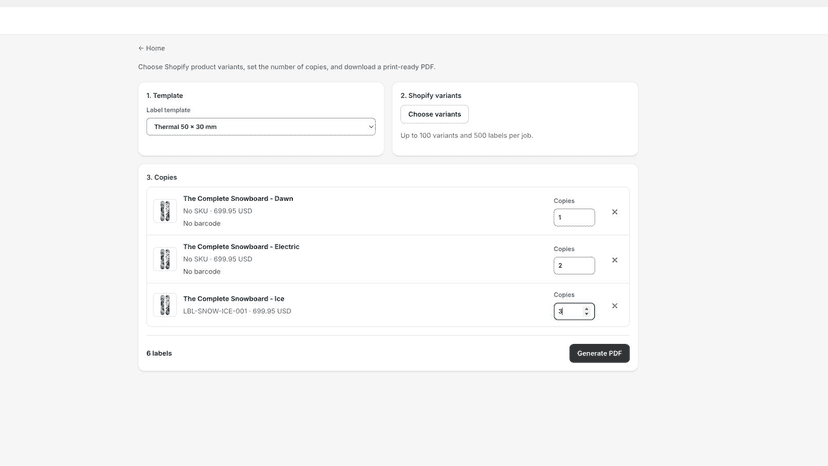This screenshot has width=828, height=466.
Task: Increase Ice copies with the stepper arrows
Action: [x=586, y=309]
